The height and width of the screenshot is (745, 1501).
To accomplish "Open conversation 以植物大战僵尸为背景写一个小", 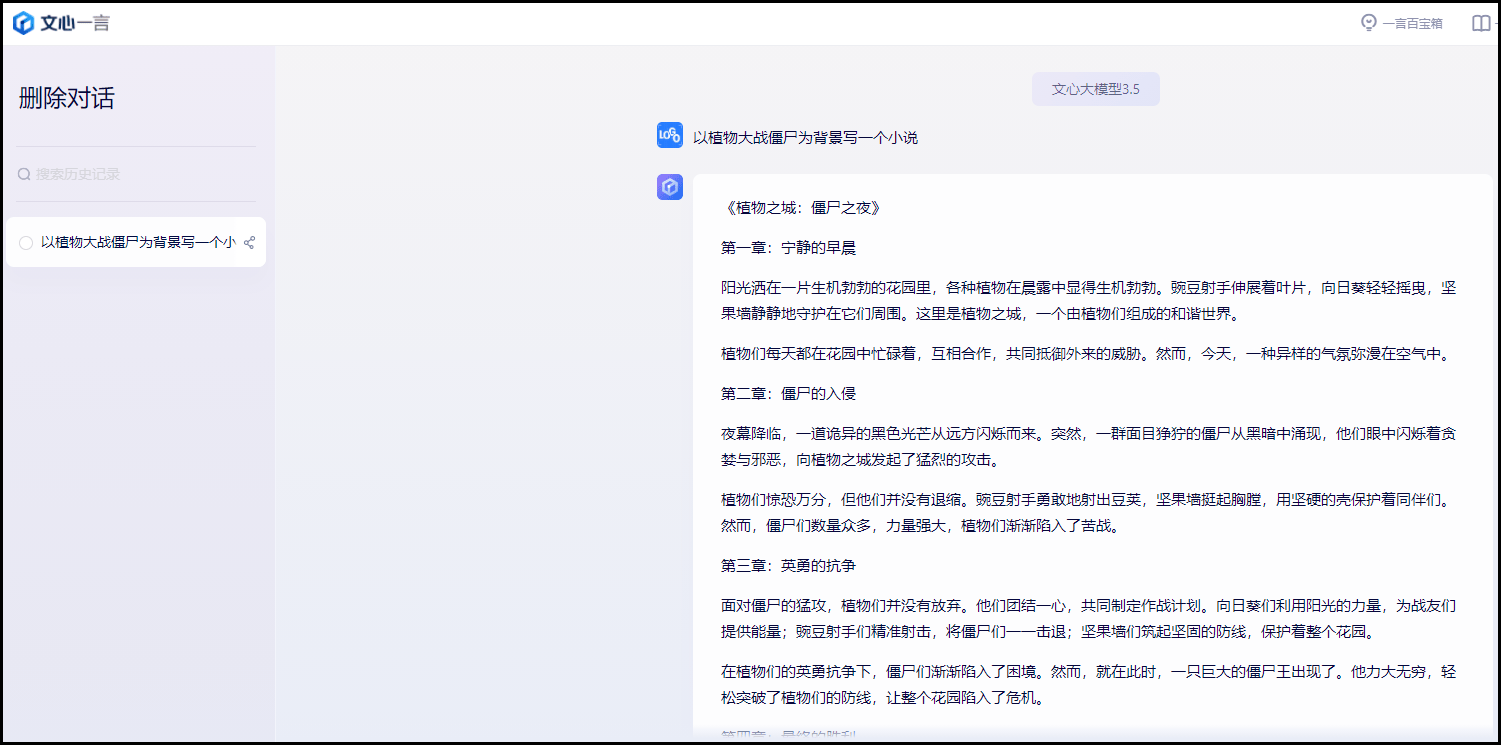I will pos(138,242).
